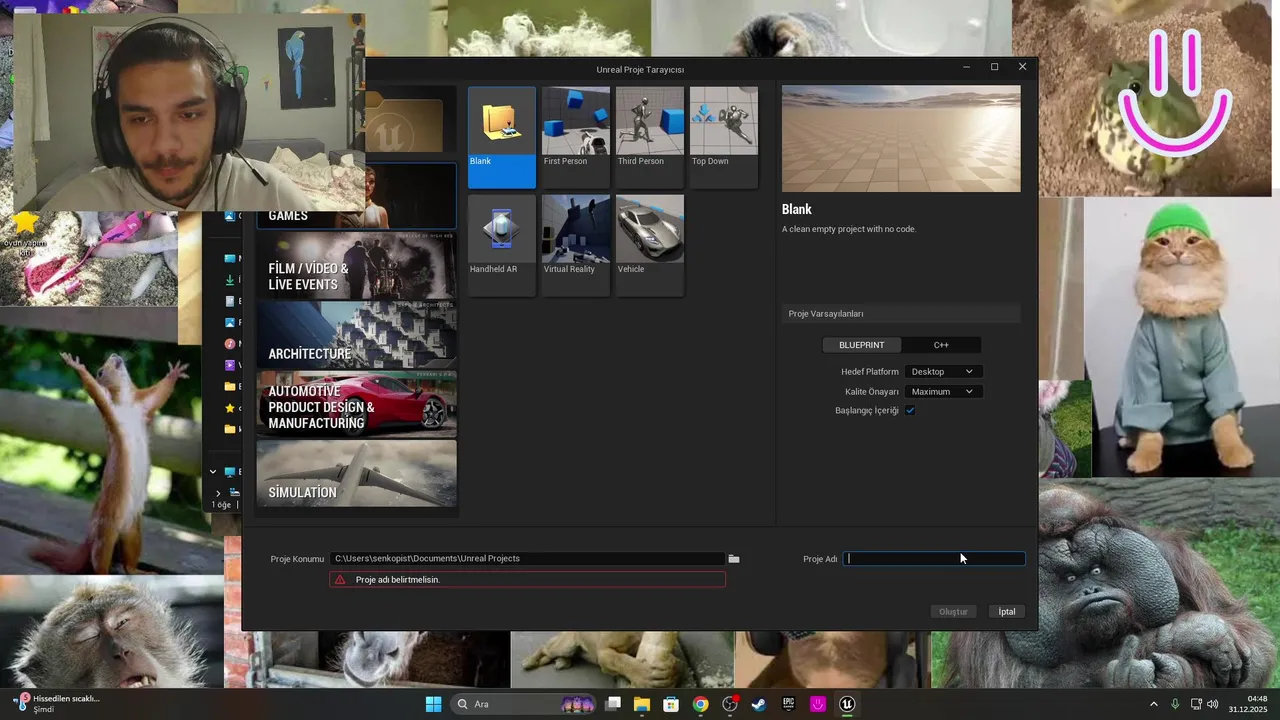Open Steam from the taskbar

759,704
